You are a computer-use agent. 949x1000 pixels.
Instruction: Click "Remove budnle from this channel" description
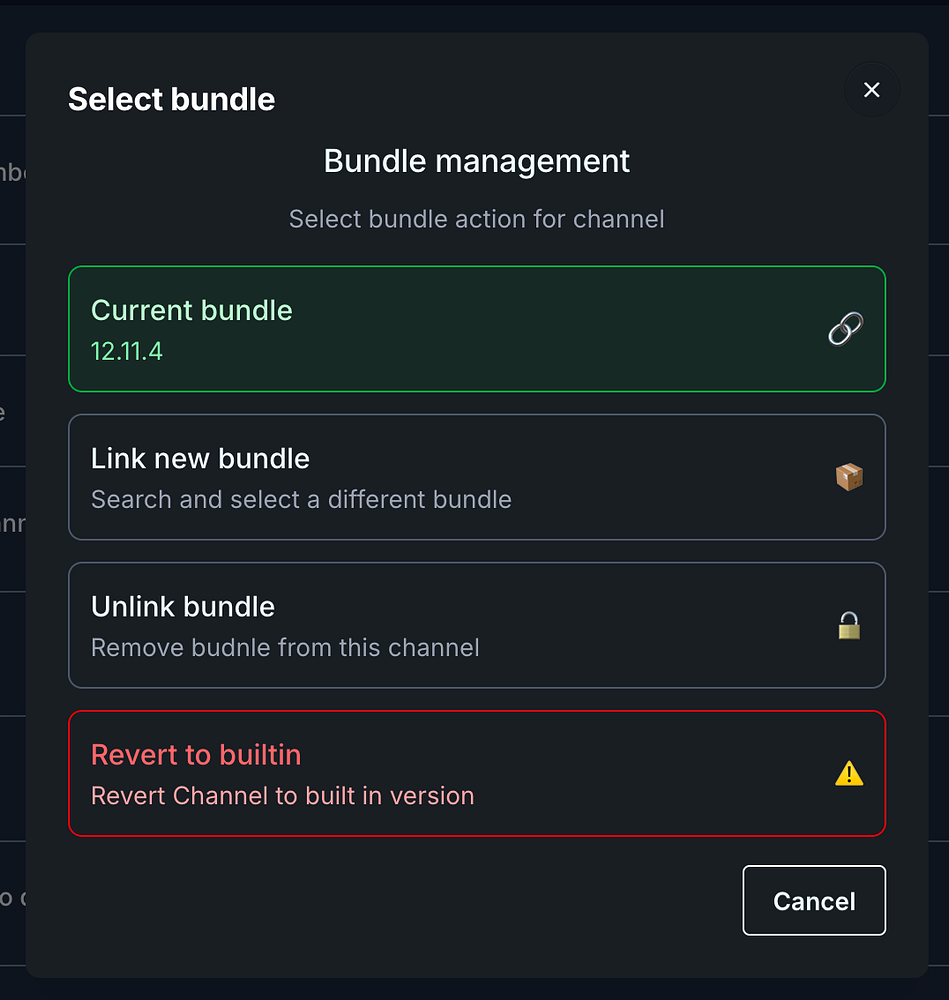click(x=285, y=647)
